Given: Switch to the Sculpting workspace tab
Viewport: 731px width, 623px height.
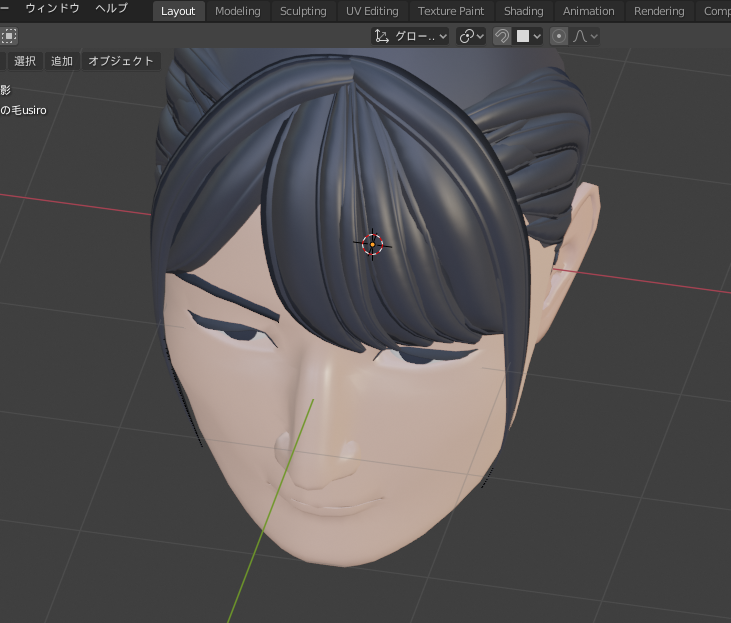Looking at the screenshot, I should [x=303, y=11].
